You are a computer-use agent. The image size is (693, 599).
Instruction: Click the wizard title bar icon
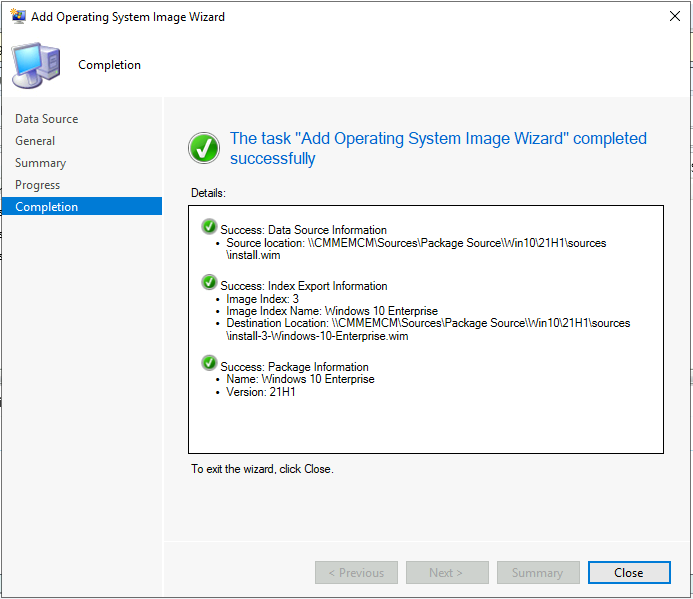point(18,16)
